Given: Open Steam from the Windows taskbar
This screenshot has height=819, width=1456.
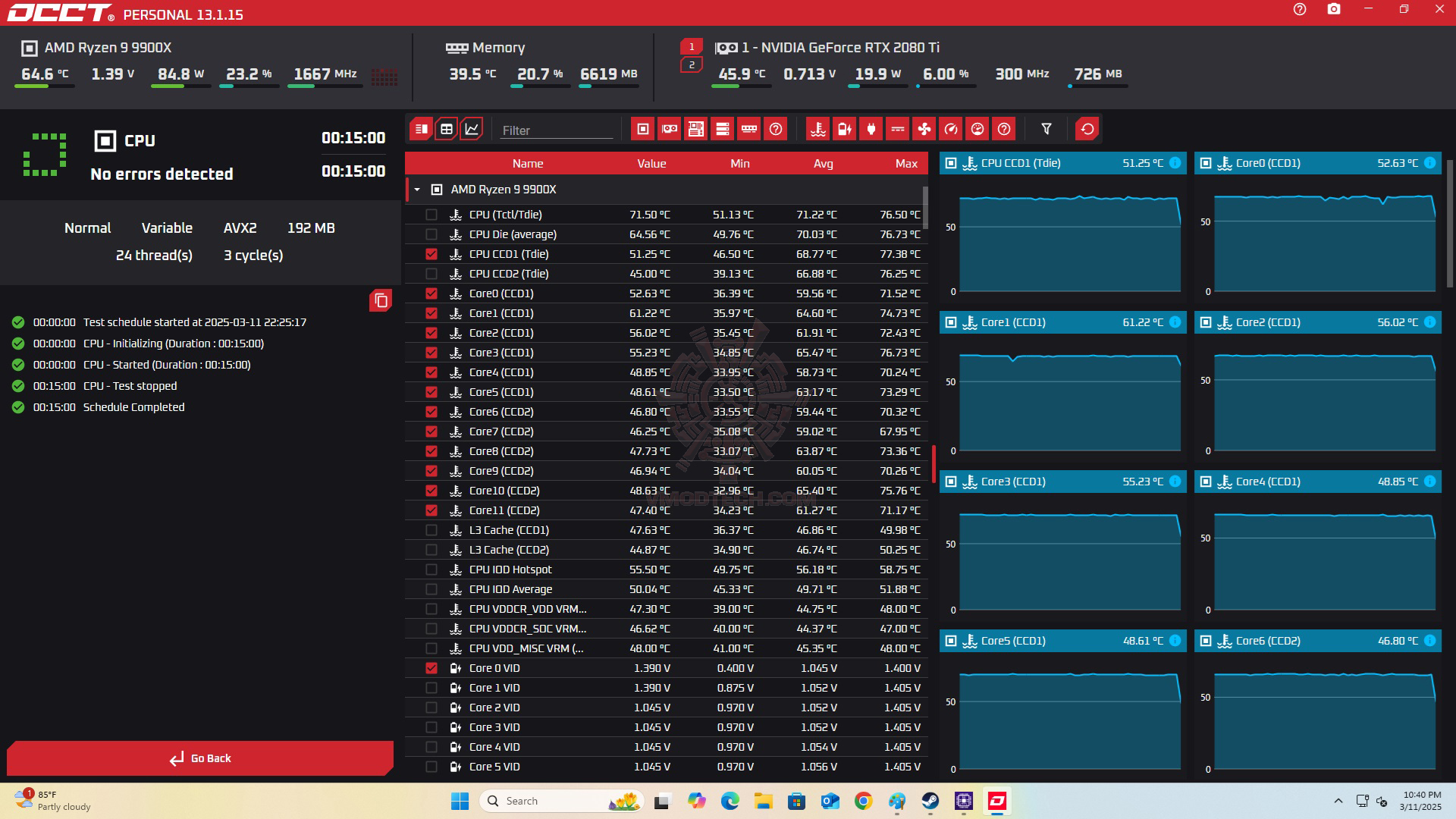Looking at the screenshot, I should (930, 801).
